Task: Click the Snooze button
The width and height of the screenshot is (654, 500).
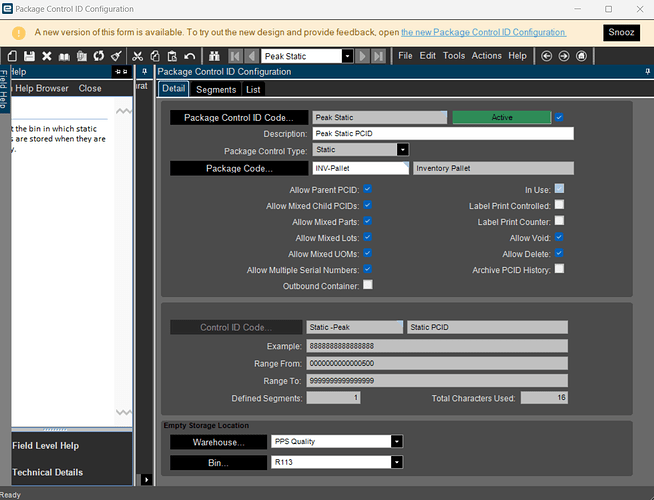Action: 621,33
